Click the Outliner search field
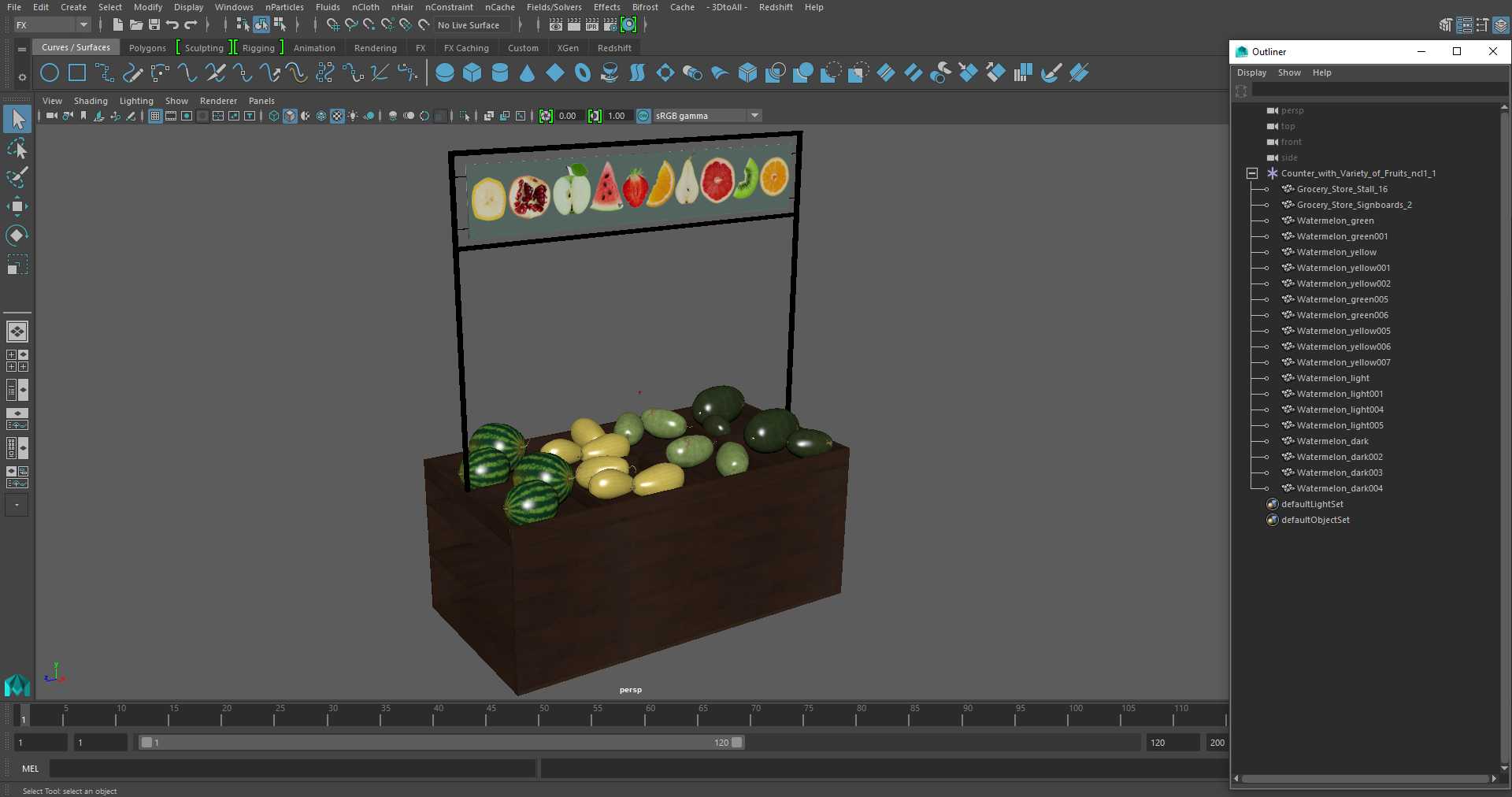1512x797 pixels. pyautogui.click(x=1379, y=91)
